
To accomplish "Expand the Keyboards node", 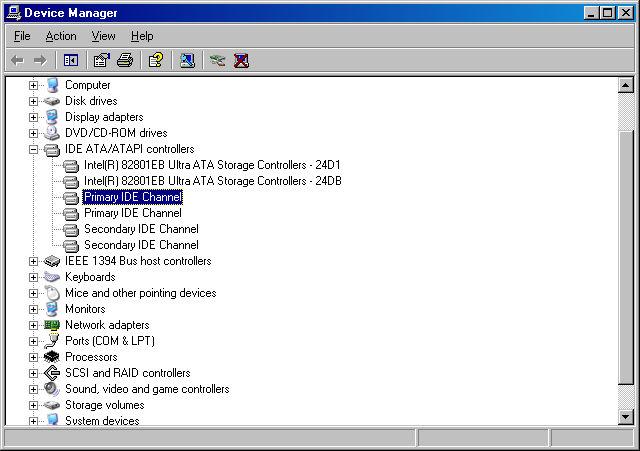I will click(x=33, y=277).
